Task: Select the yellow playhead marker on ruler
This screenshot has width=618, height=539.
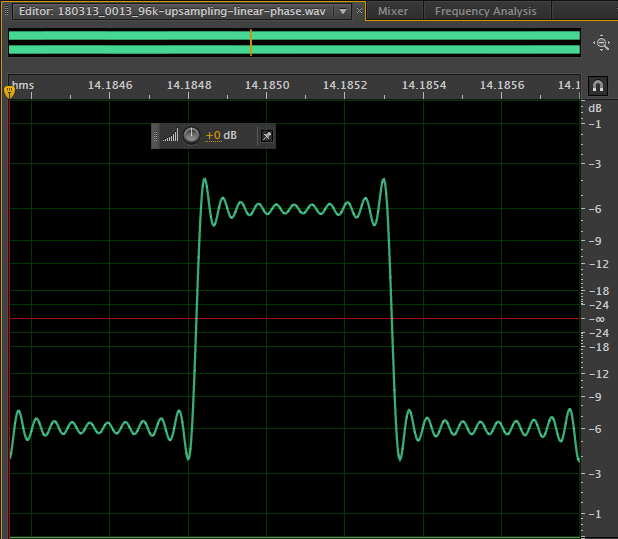Action: [x=10, y=92]
